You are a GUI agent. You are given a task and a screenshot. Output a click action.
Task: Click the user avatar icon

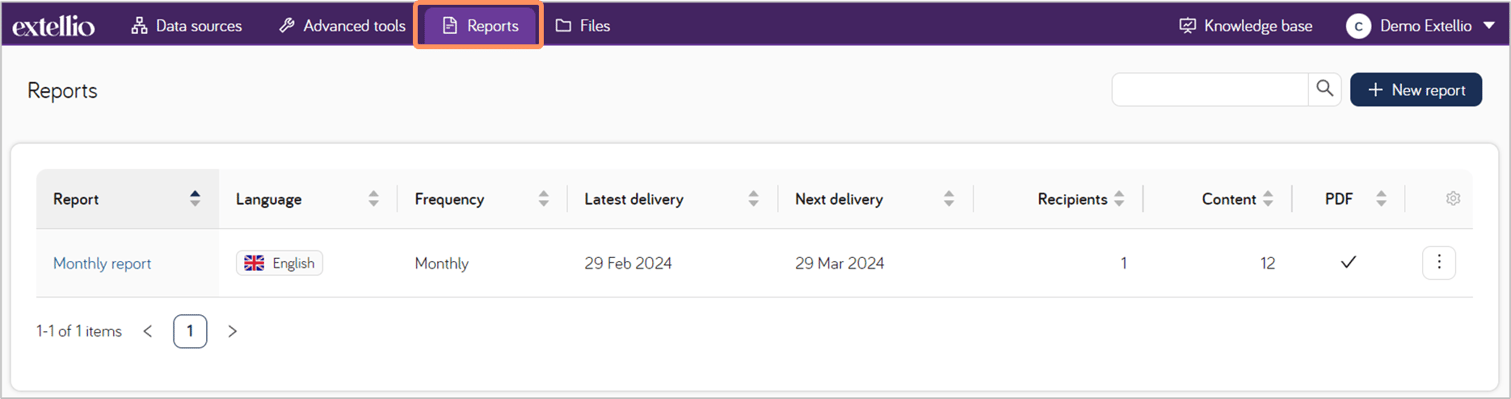(1358, 27)
